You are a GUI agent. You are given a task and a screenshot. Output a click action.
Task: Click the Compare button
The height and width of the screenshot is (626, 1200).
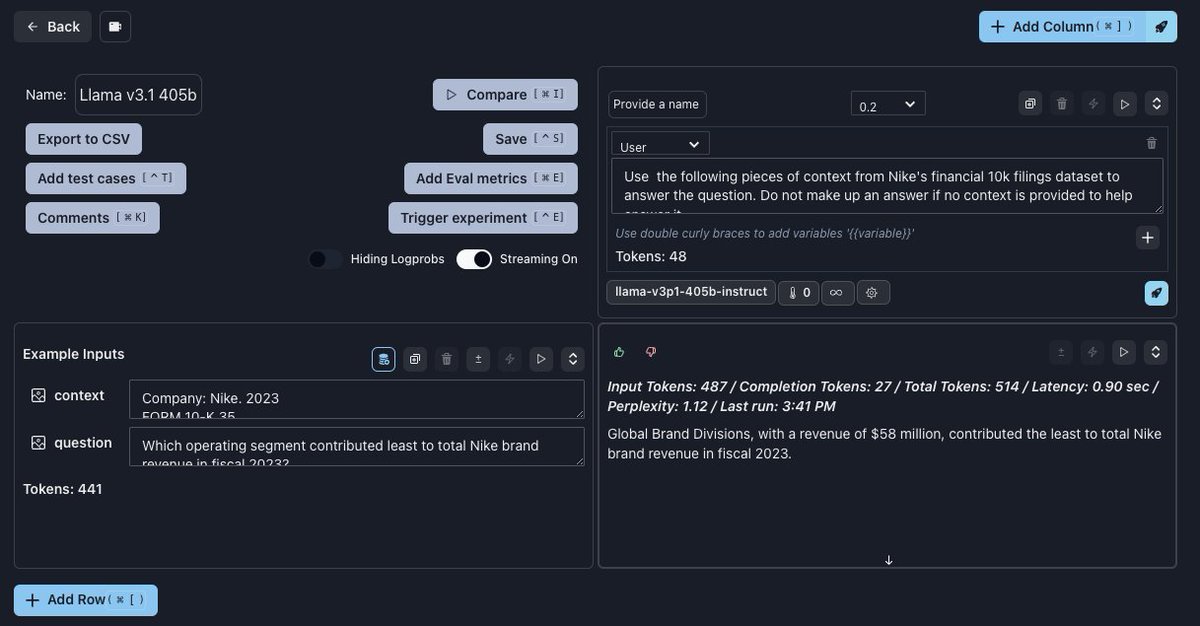505,94
